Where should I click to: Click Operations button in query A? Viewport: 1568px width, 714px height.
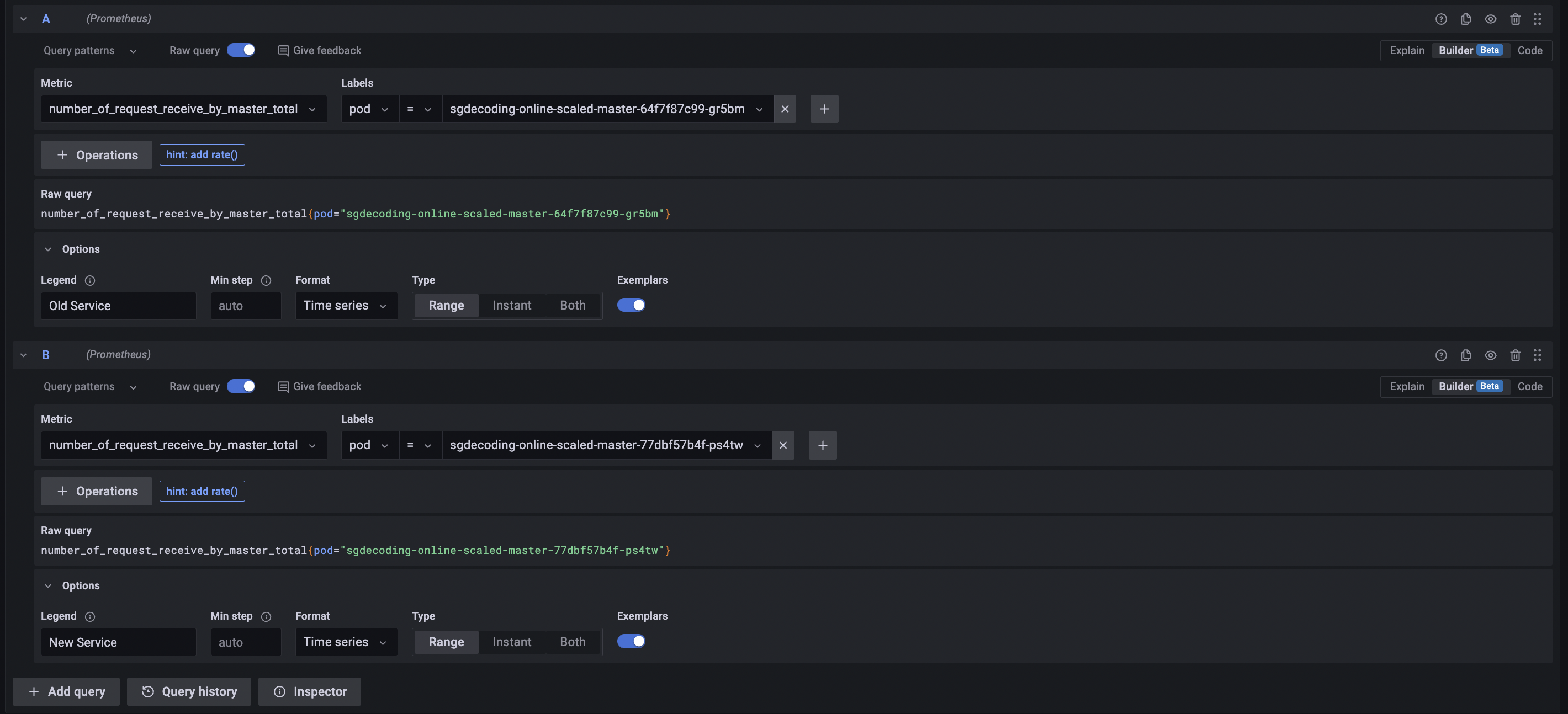pyautogui.click(x=96, y=155)
